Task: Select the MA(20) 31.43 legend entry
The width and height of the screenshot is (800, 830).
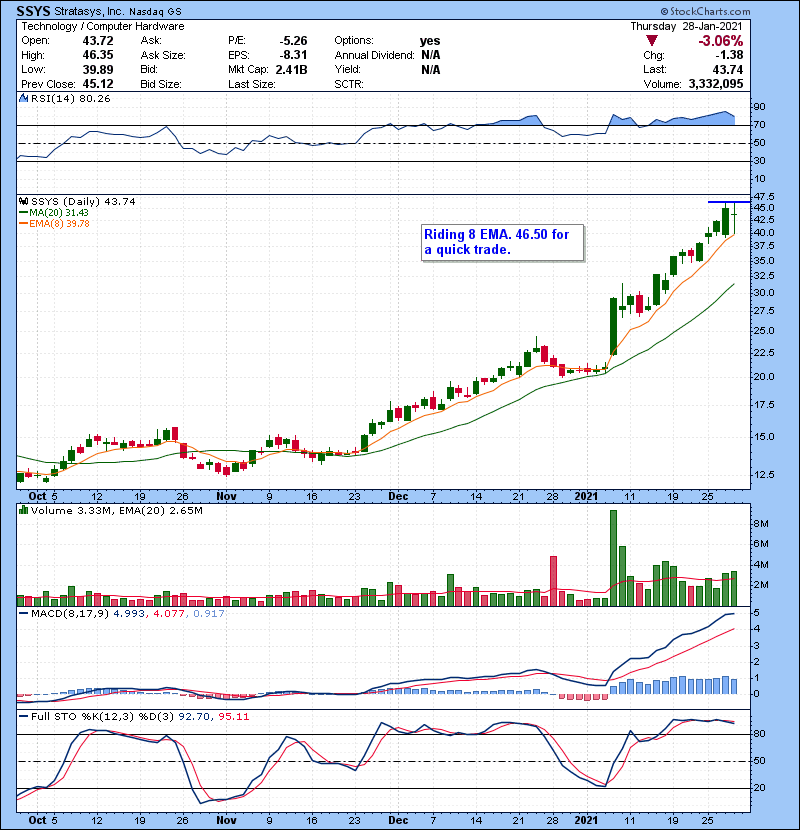Action: click(53, 212)
